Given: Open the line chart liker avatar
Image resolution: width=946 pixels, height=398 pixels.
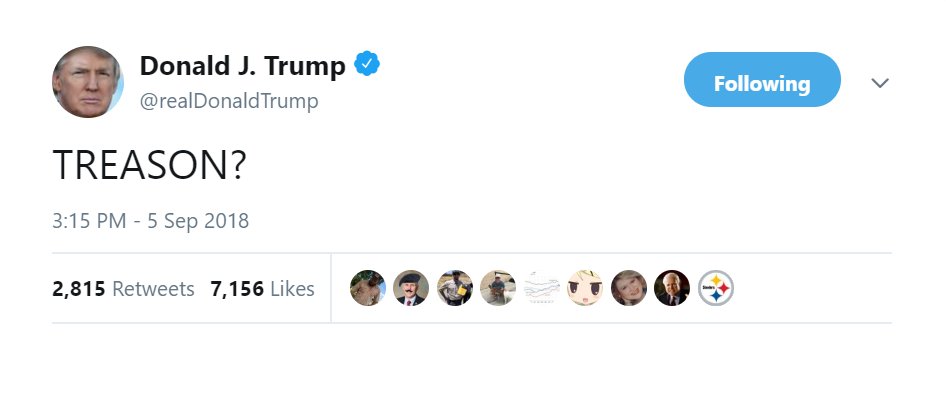Looking at the screenshot, I should 542,288.
